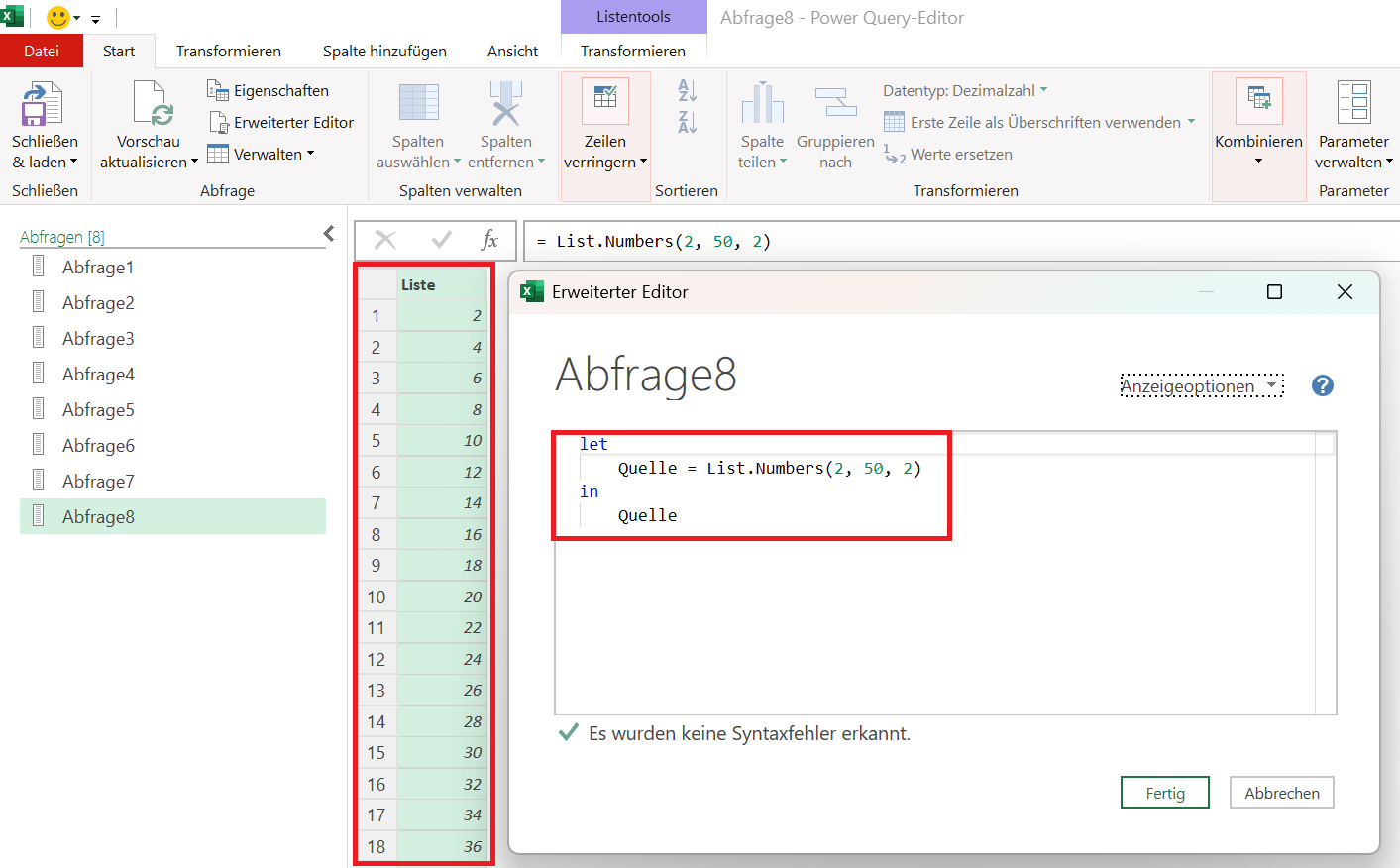Click the Fertig button
The width and height of the screenshot is (1400, 868).
pyautogui.click(x=1165, y=793)
